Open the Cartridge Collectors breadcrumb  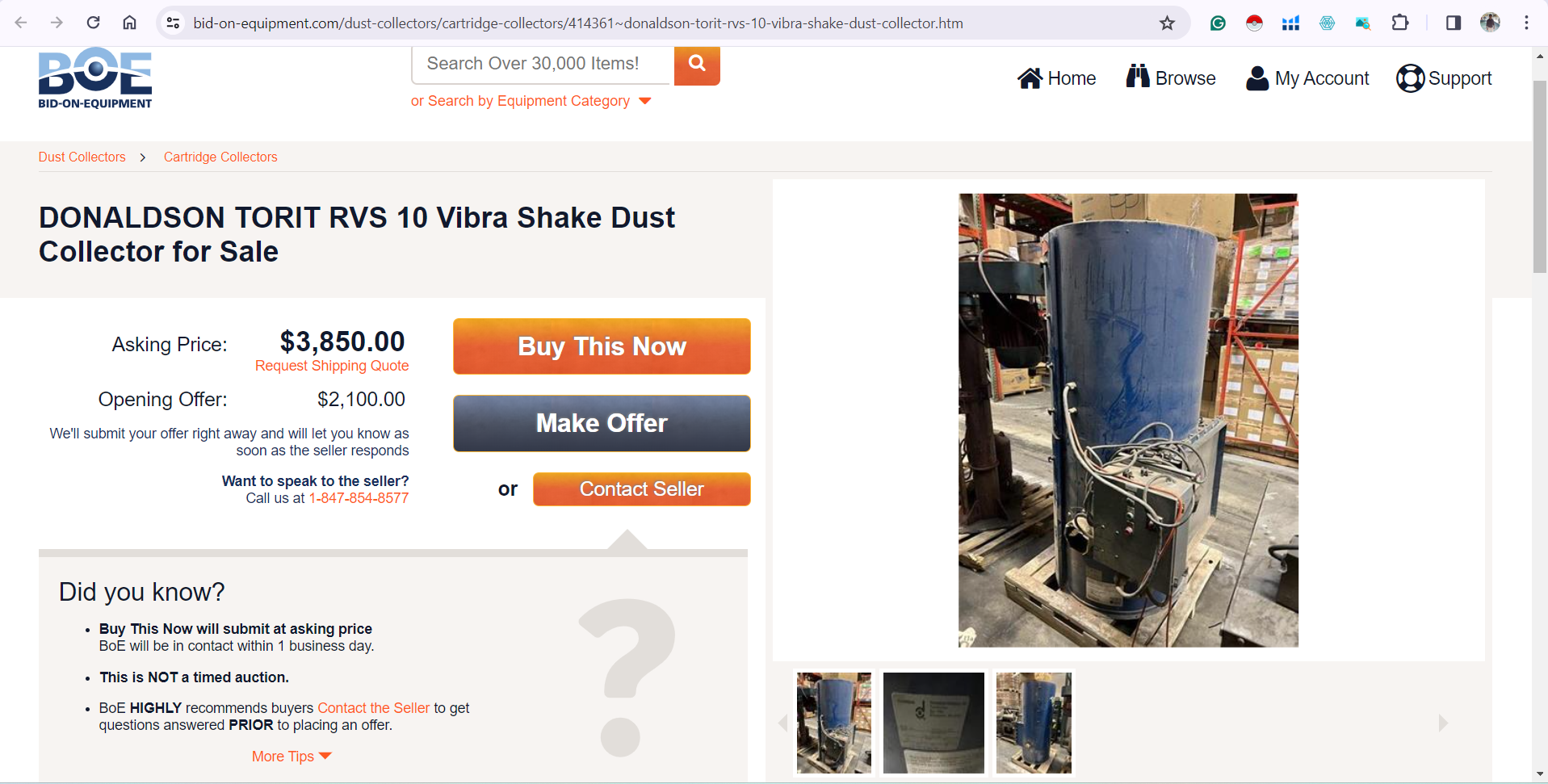[x=220, y=157]
